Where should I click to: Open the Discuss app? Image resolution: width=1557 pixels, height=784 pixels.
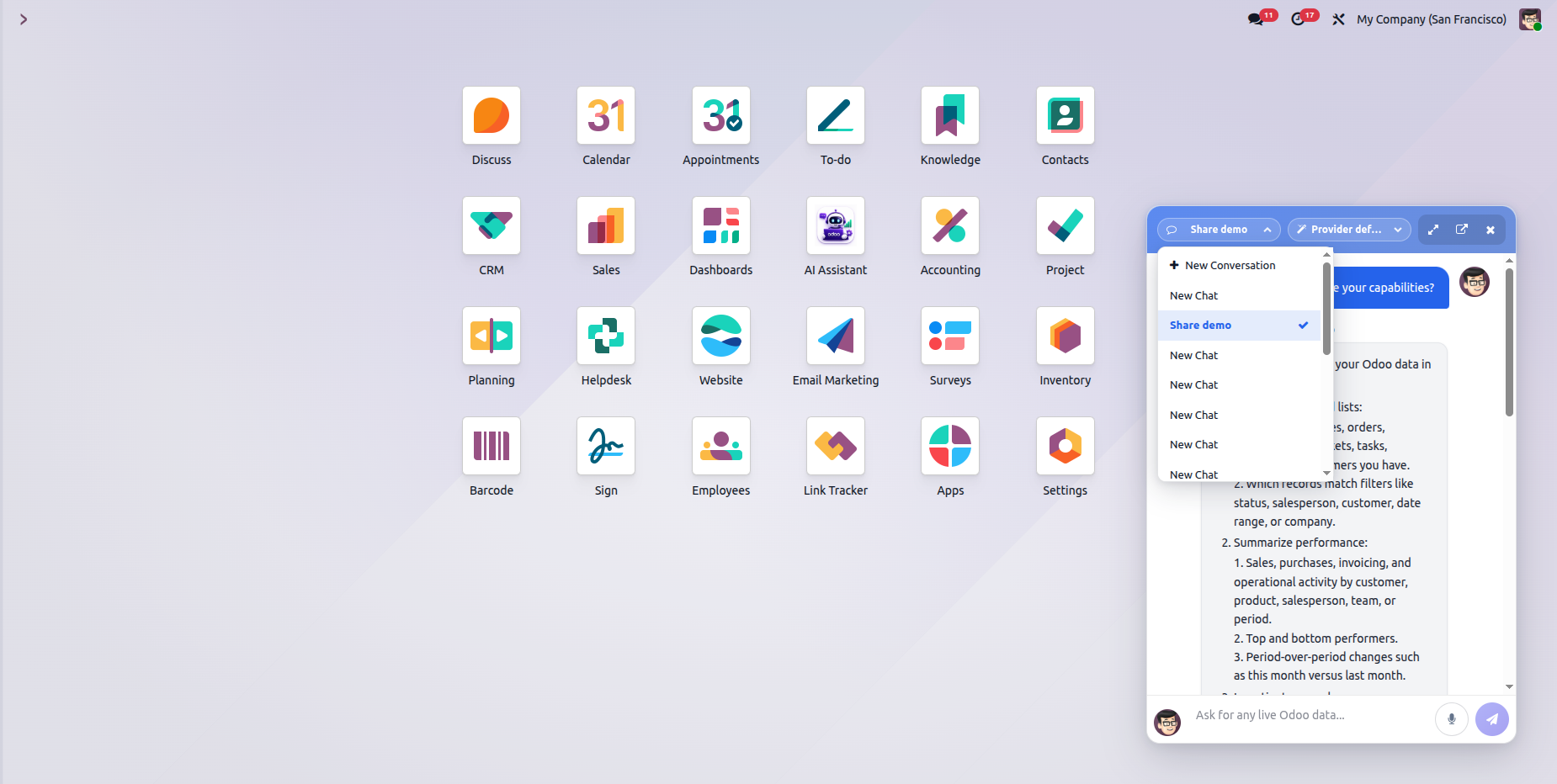492,115
